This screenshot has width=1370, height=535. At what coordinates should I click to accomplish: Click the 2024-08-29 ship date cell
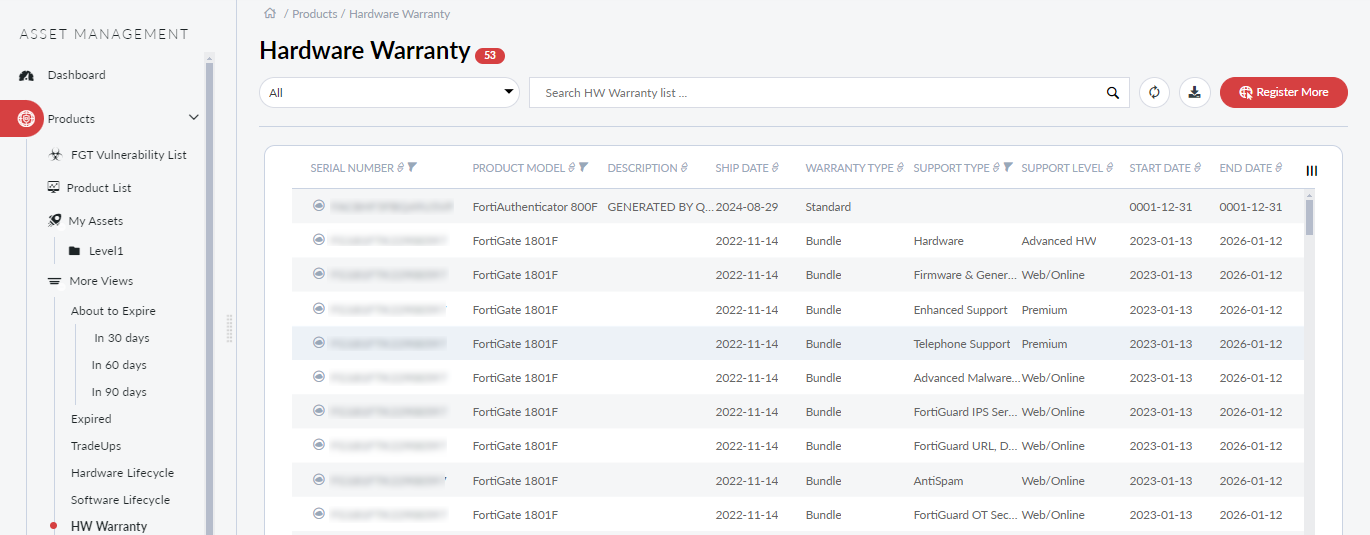pyautogui.click(x=747, y=207)
